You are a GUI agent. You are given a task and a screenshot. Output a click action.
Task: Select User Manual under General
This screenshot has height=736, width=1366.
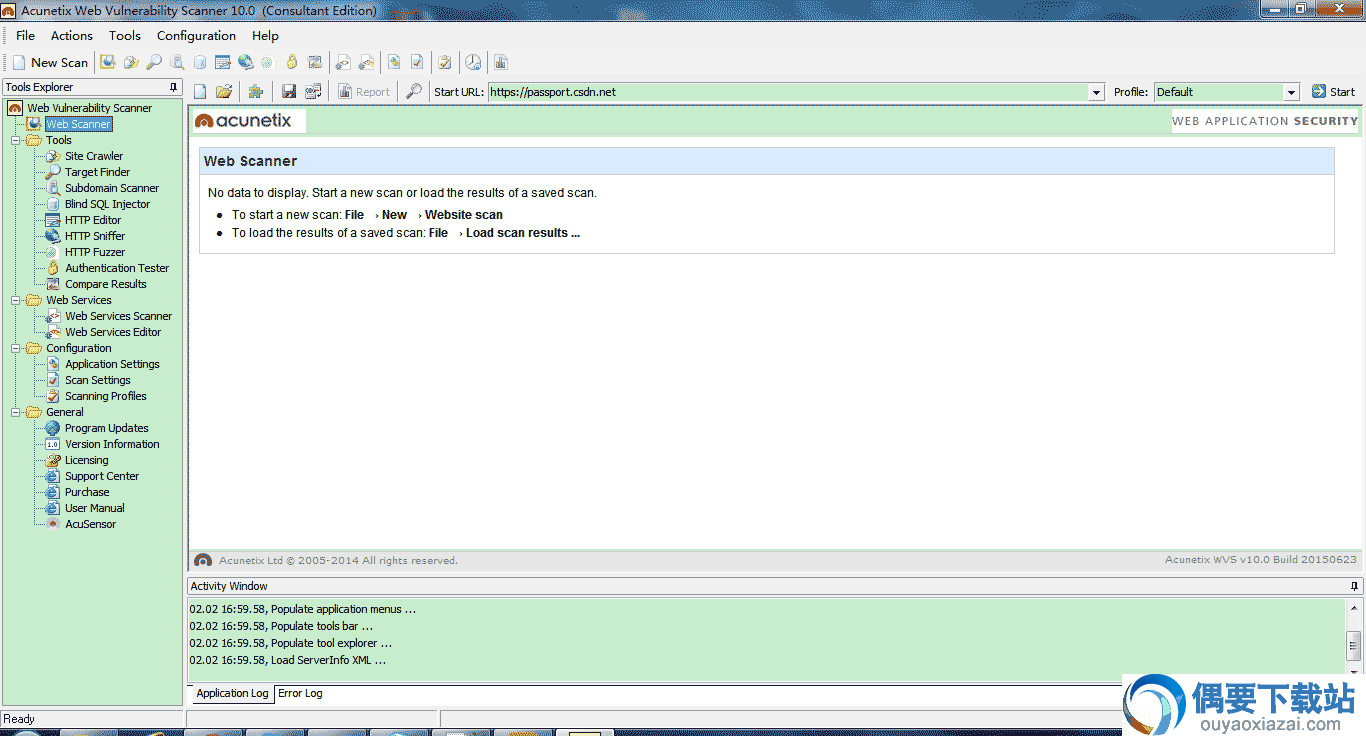[95, 508]
